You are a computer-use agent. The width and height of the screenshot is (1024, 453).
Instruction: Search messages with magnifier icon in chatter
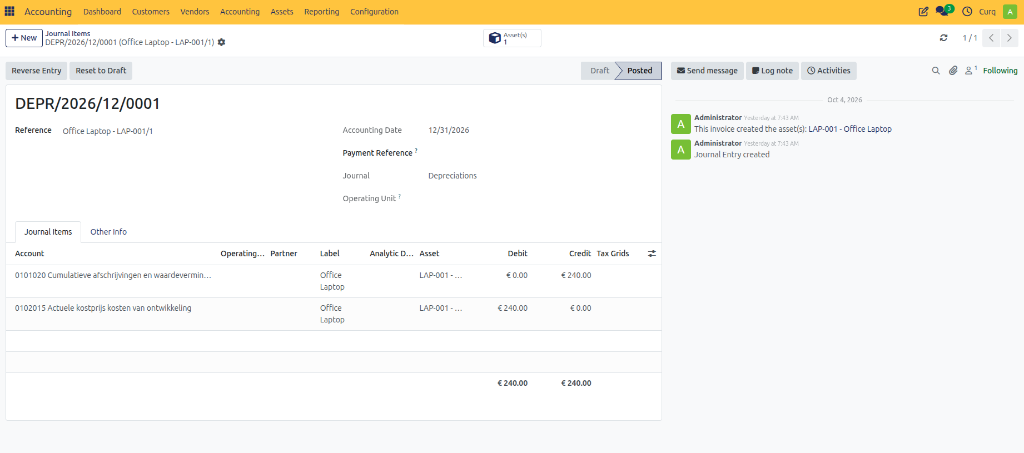pos(936,70)
